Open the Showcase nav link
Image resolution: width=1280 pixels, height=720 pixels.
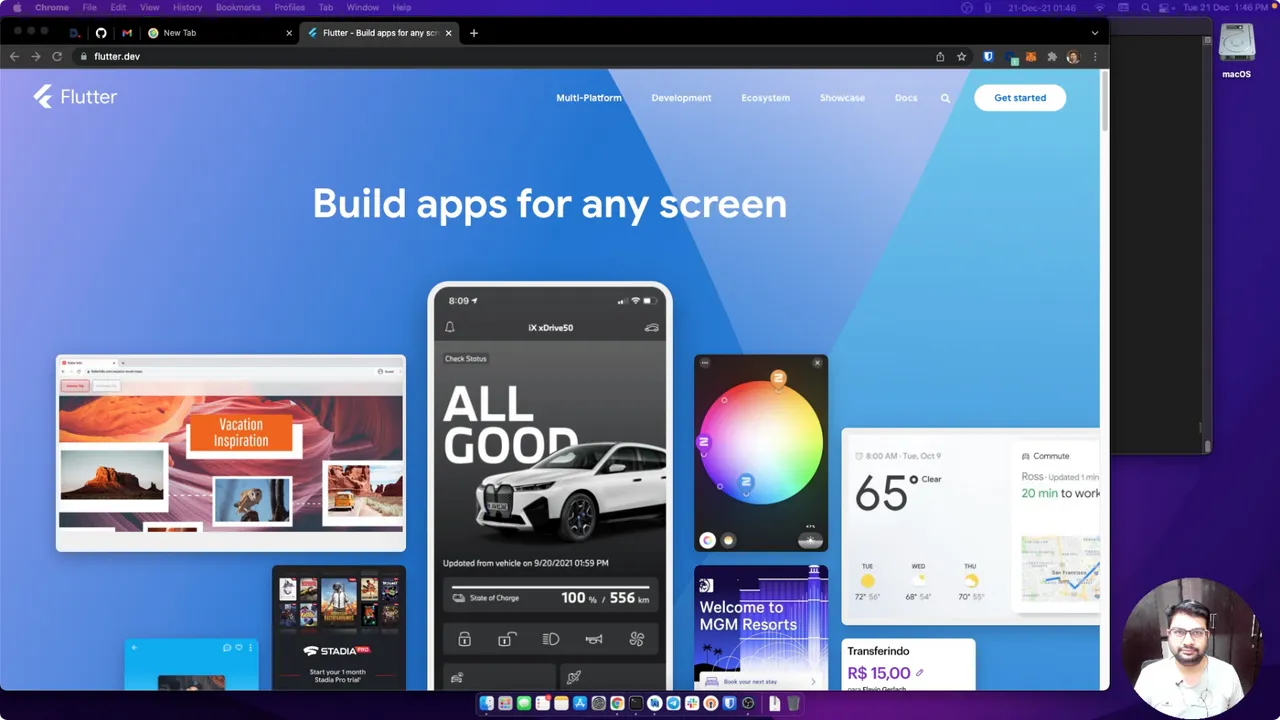click(x=842, y=98)
